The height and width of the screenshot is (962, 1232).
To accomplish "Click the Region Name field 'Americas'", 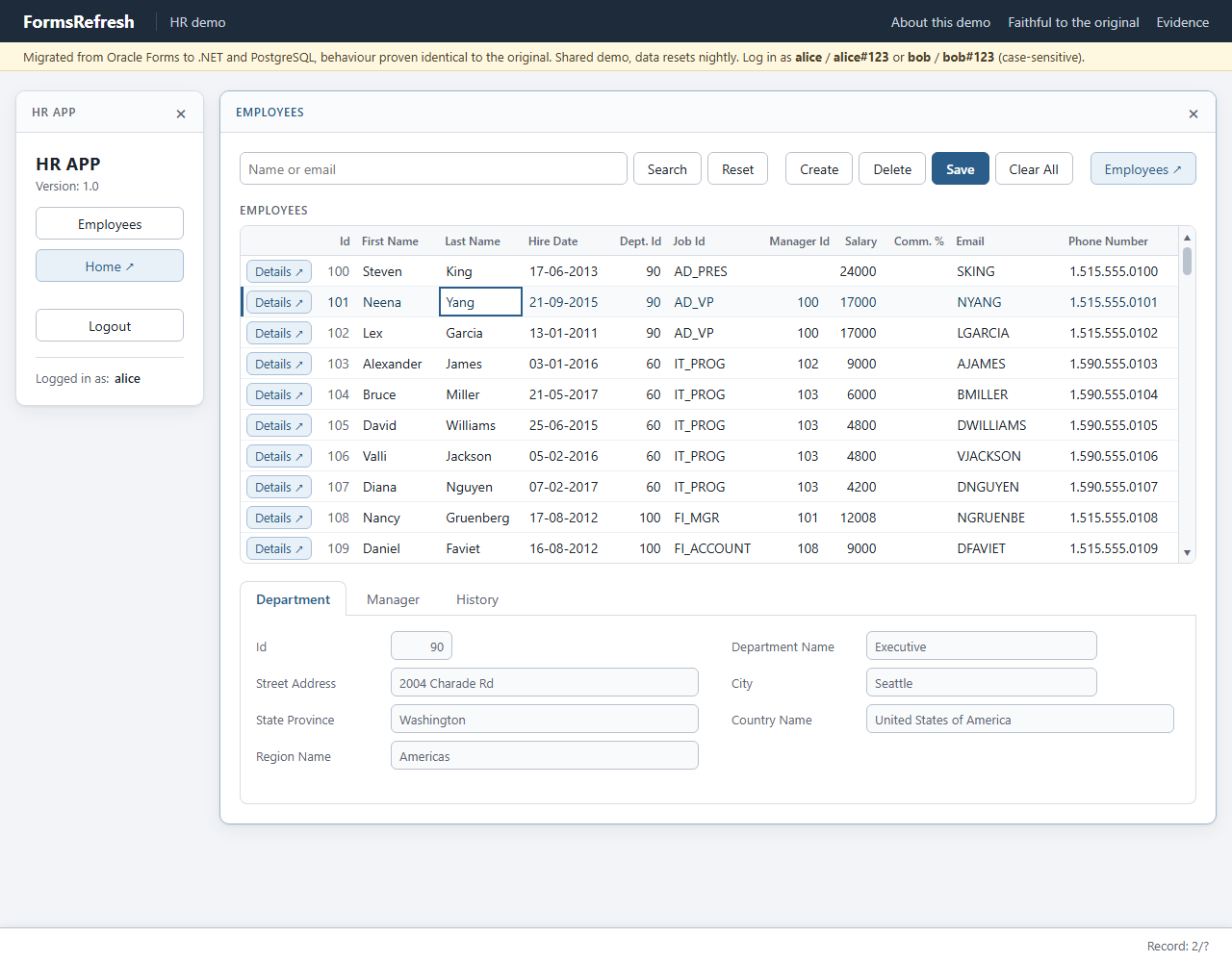I will click(545, 755).
